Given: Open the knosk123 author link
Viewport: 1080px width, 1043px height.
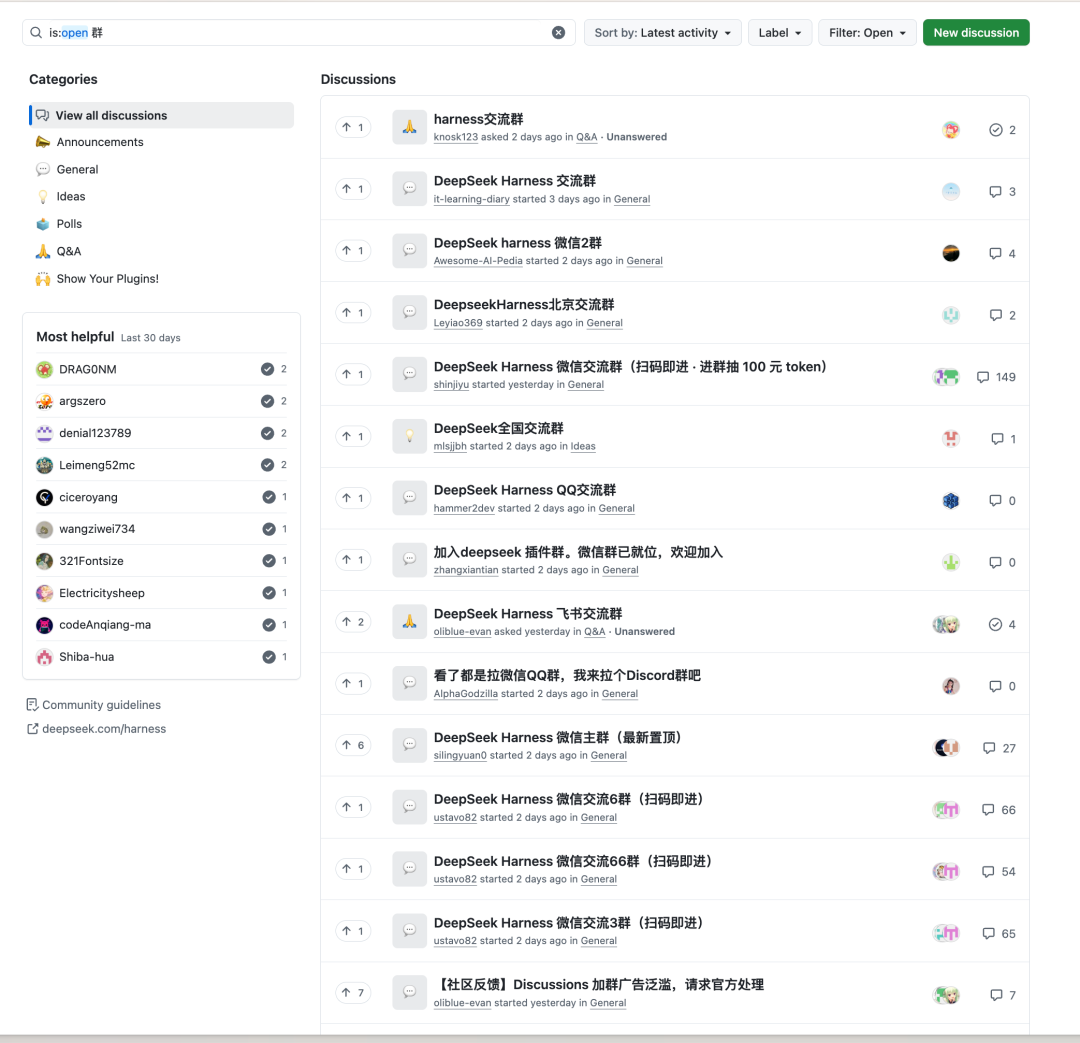Looking at the screenshot, I should 455,137.
